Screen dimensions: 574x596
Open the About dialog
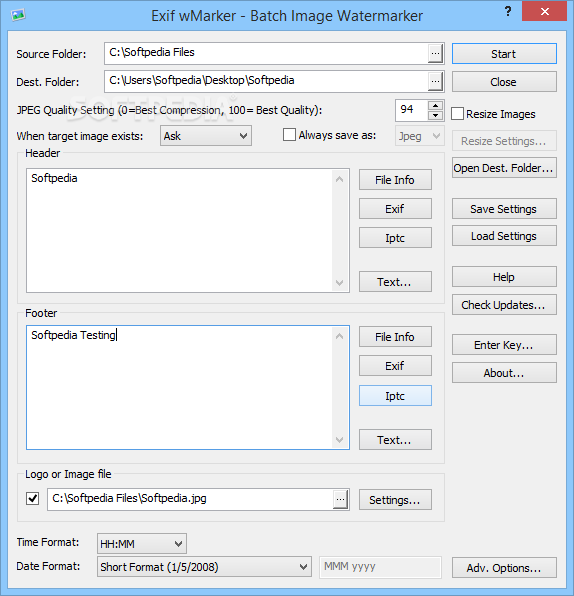tap(504, 372)
